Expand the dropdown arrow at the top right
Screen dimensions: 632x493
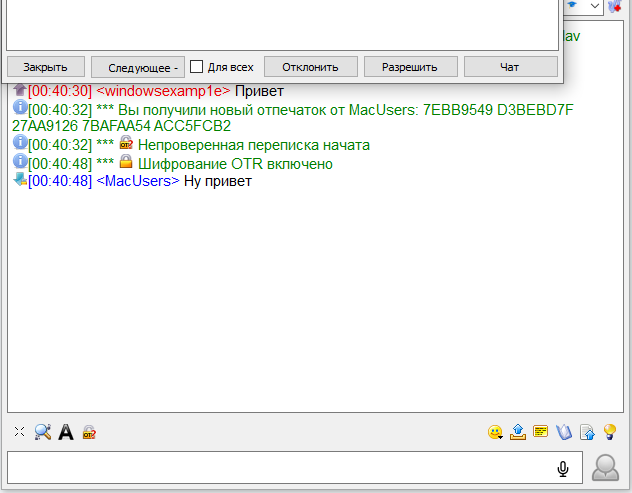coord(595,6)
